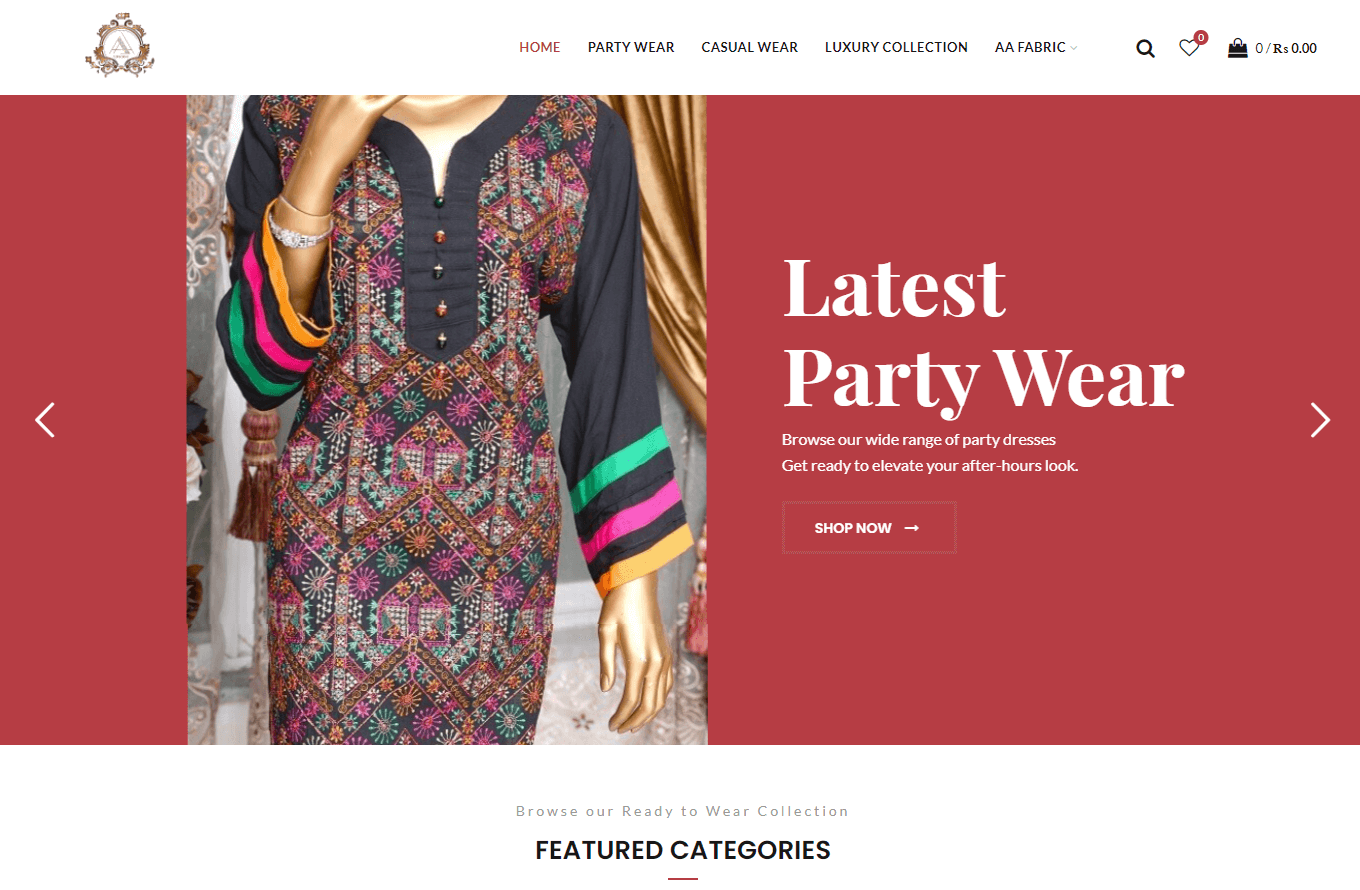Go to next slide arrow

pos(1320,420)
